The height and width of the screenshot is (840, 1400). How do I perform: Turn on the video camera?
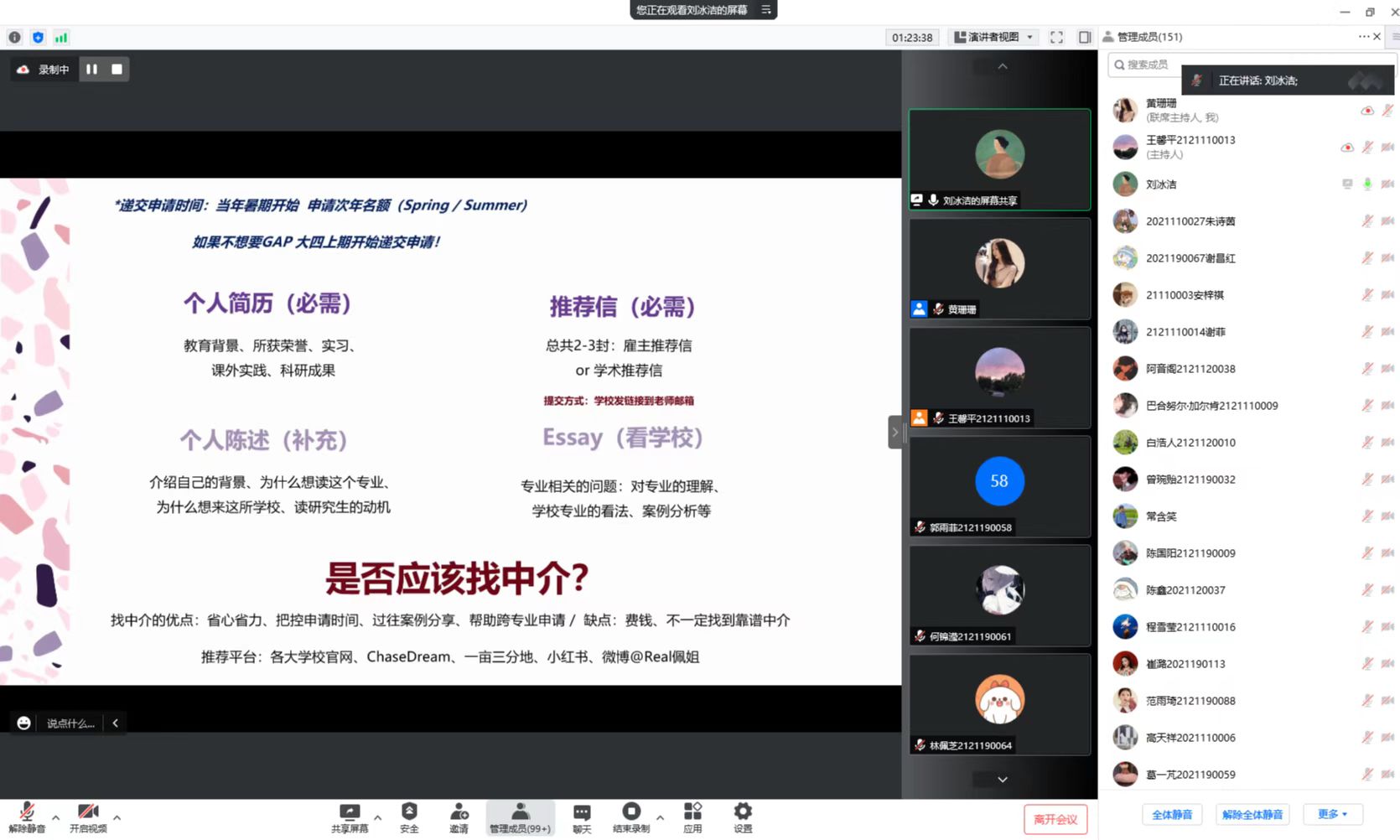point(88,811)
